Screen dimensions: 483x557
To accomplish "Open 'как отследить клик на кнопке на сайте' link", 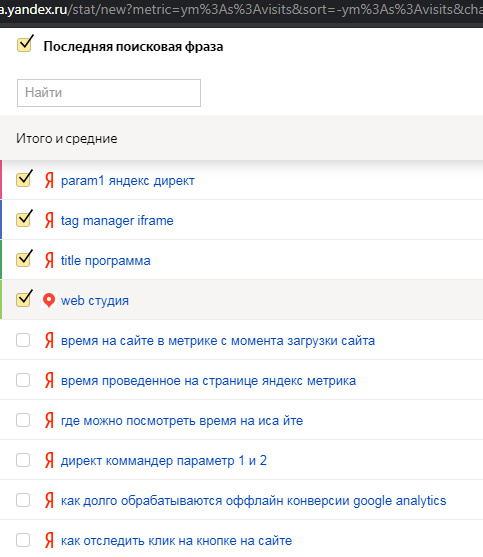I will click(177, 541).
